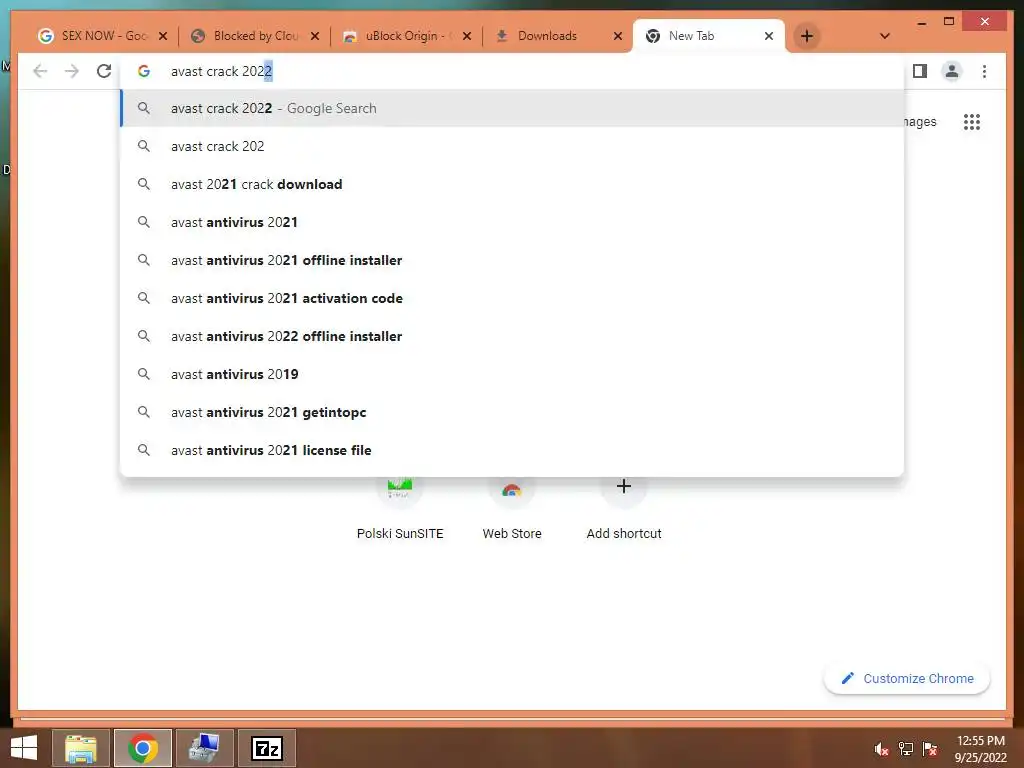The image size is (1024, 768).
Task: Click the address bar containing avast crack 2022
Action: pyautogui.click(x=513, y=71)
